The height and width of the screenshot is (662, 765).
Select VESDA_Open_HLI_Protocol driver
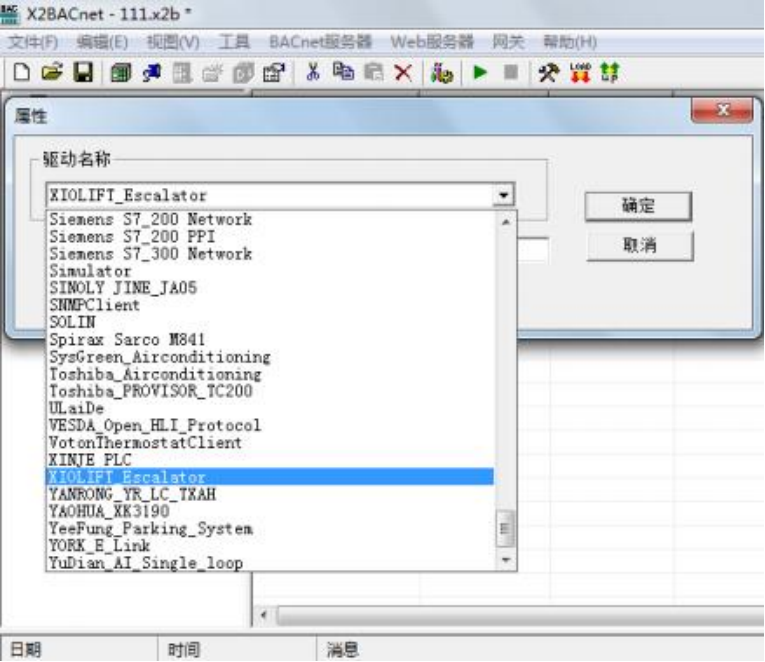coord(270,425)
